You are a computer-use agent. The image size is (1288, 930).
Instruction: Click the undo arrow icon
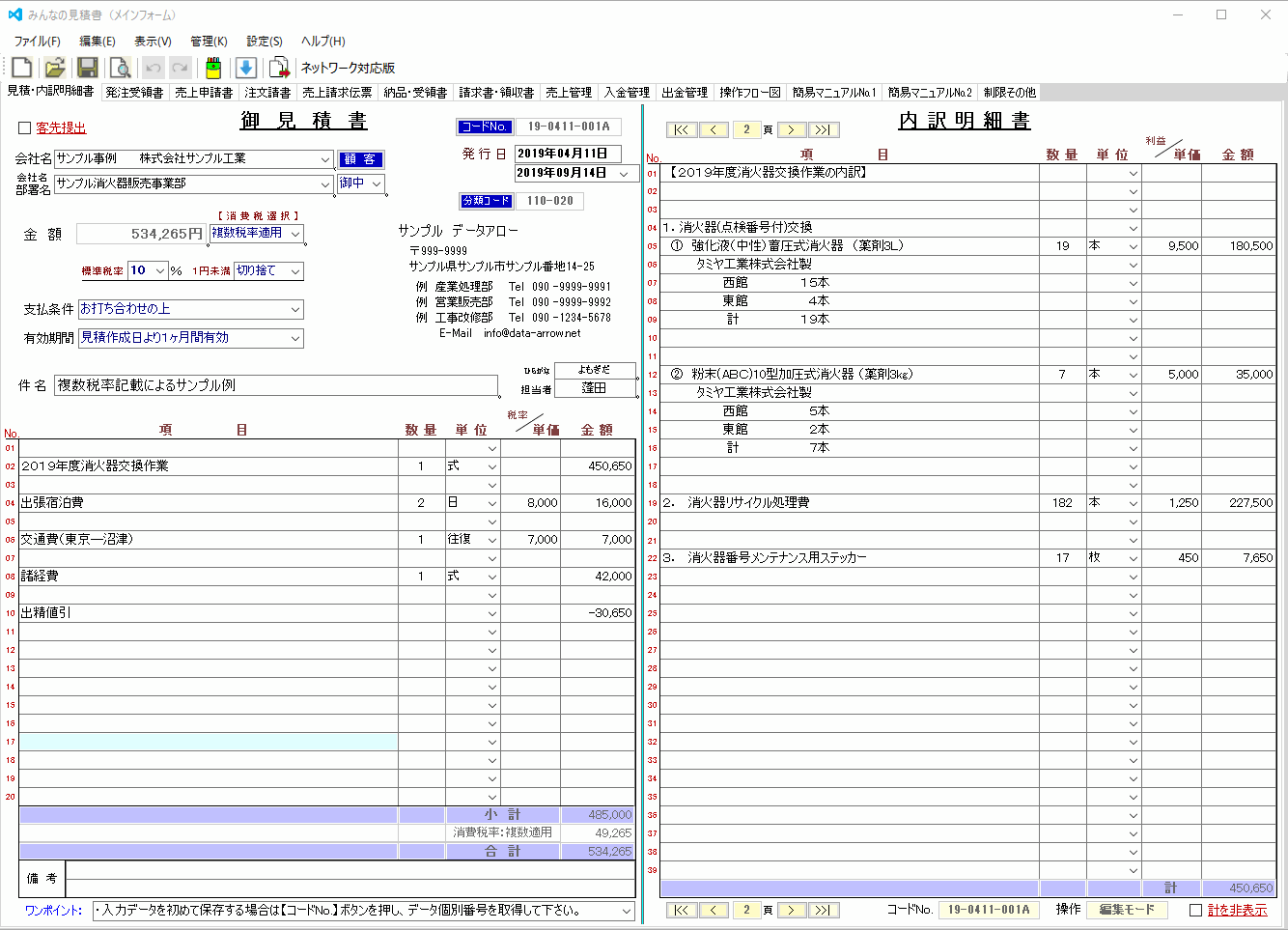tap(153, 68)
